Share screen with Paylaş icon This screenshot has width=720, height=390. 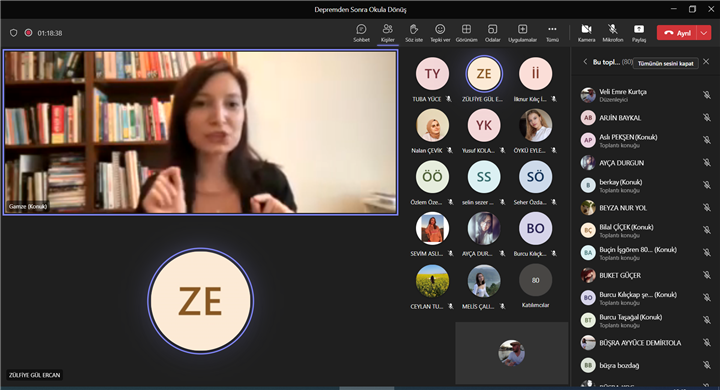[x=639, y=33]
